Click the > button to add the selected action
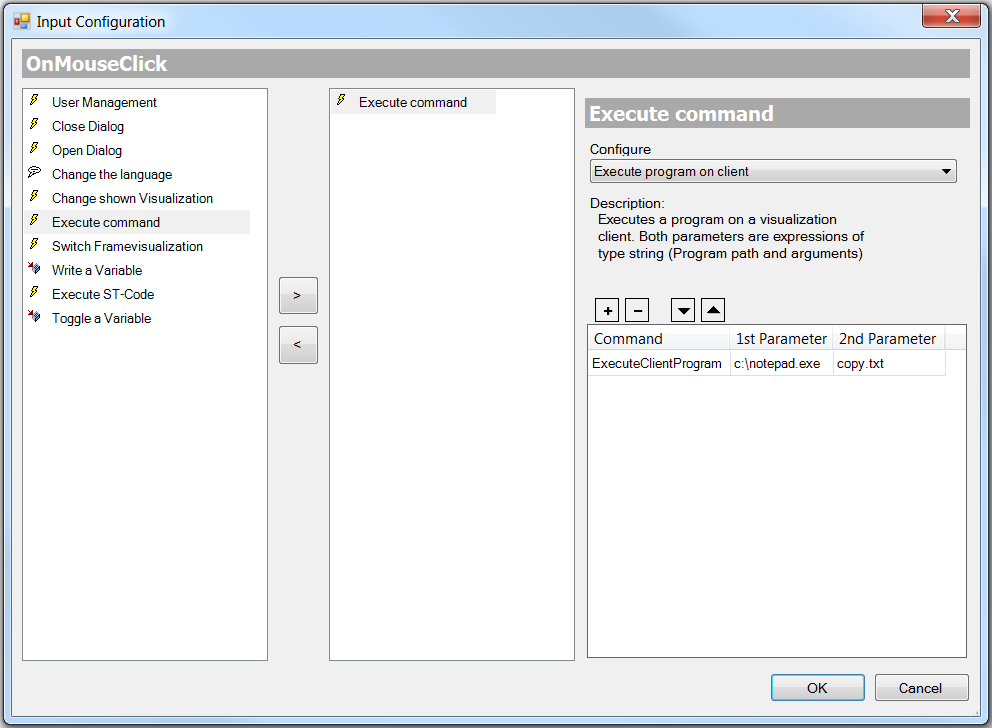Screen dimensions: 992x728 (x=298, y=295)
